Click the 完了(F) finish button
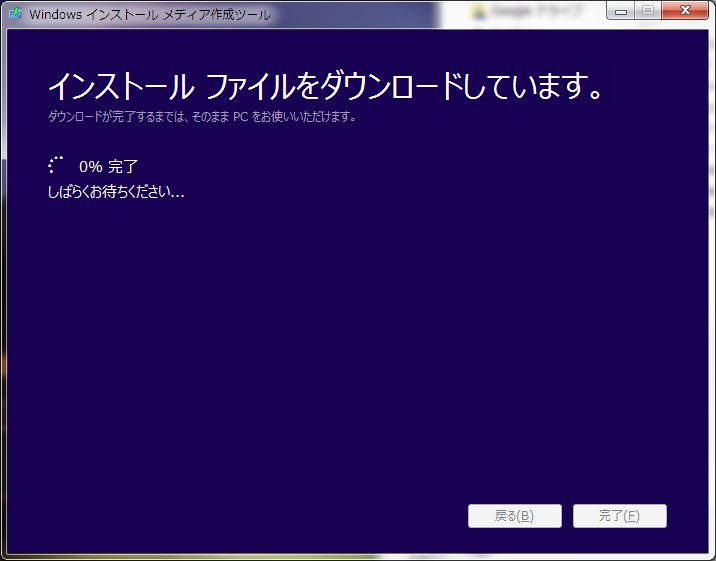This screenshot has width=716, height=561. click(x=620, y=516)
